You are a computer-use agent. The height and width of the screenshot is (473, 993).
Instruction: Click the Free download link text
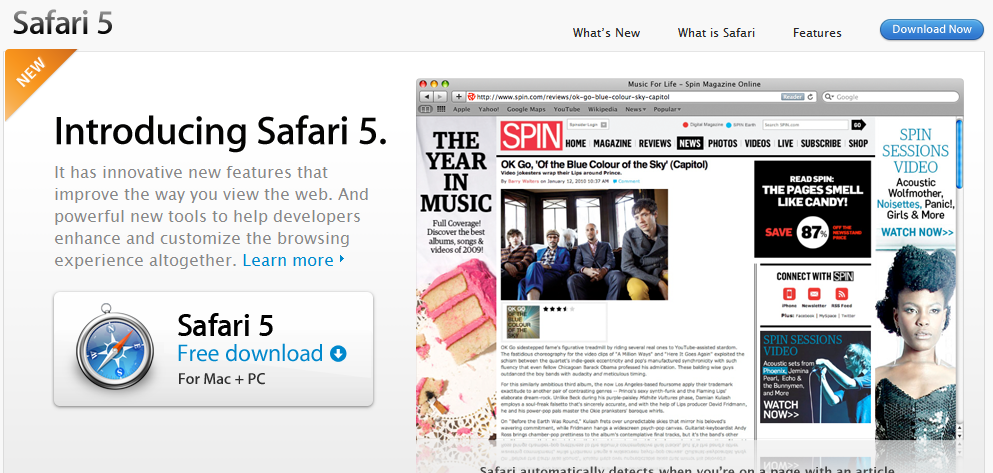pyautogui.click(x=250, y=353)
